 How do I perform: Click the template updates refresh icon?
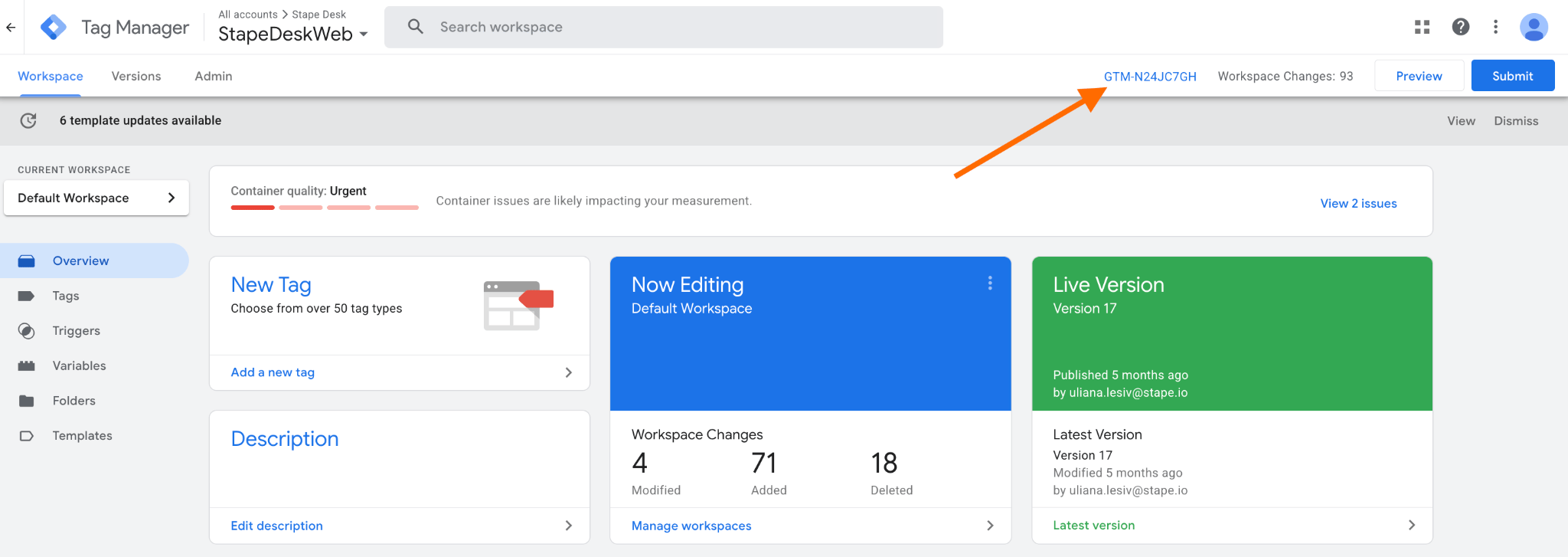[x=28, y=120]
